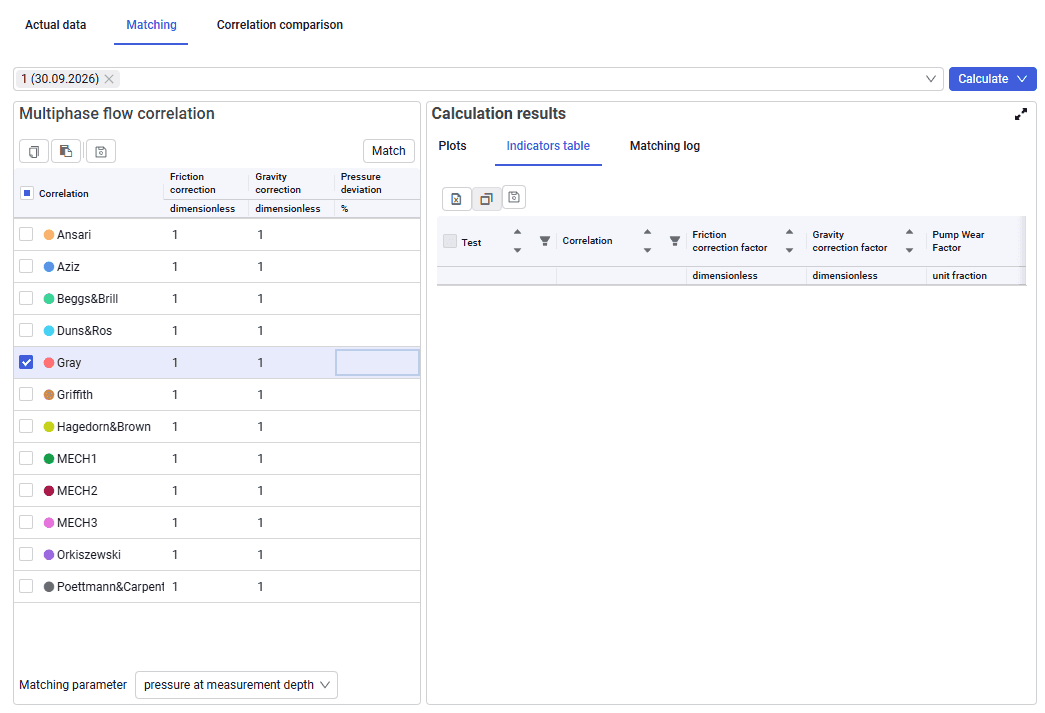Enable Duns&Ros correlation checkbox
This screenshot has height=713, width=1045.
click(26, 331)
